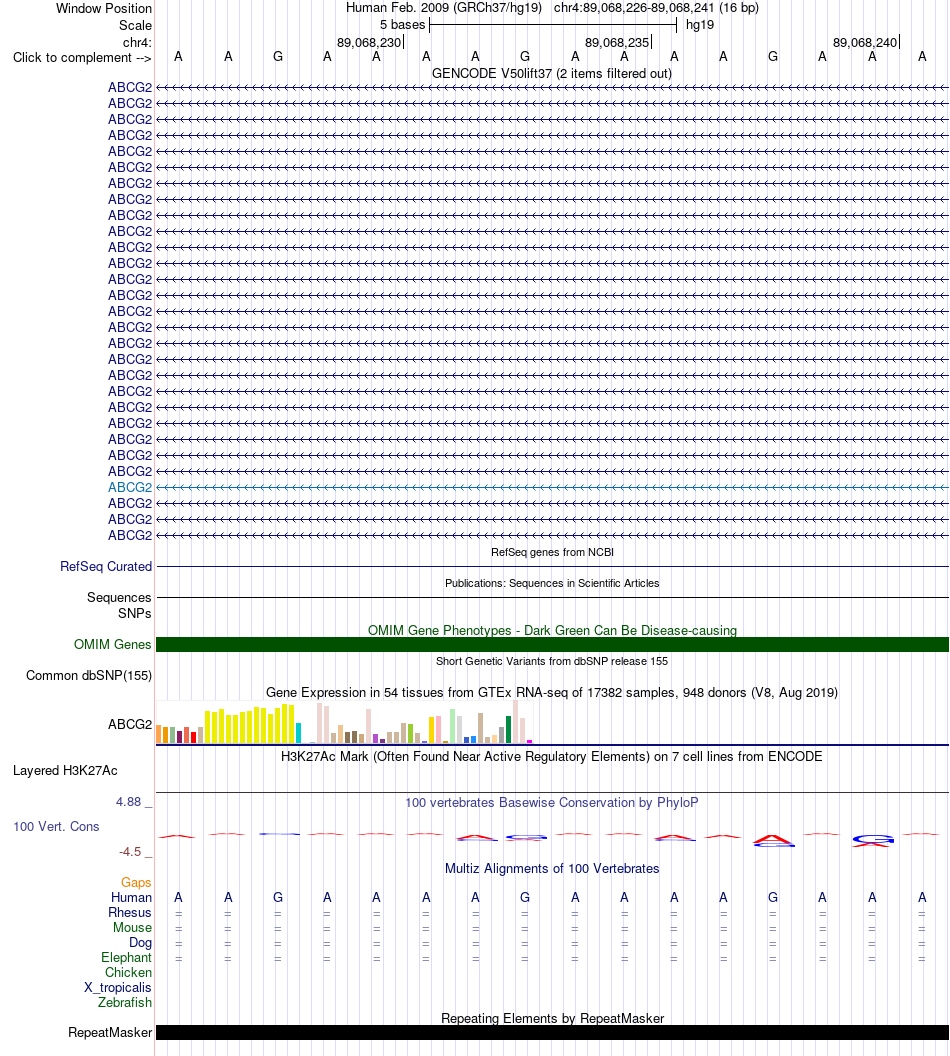Click the highlighted light-blue ABCG2 transcript label
This screenshot has width=950, height=1056.
[130, 487]
